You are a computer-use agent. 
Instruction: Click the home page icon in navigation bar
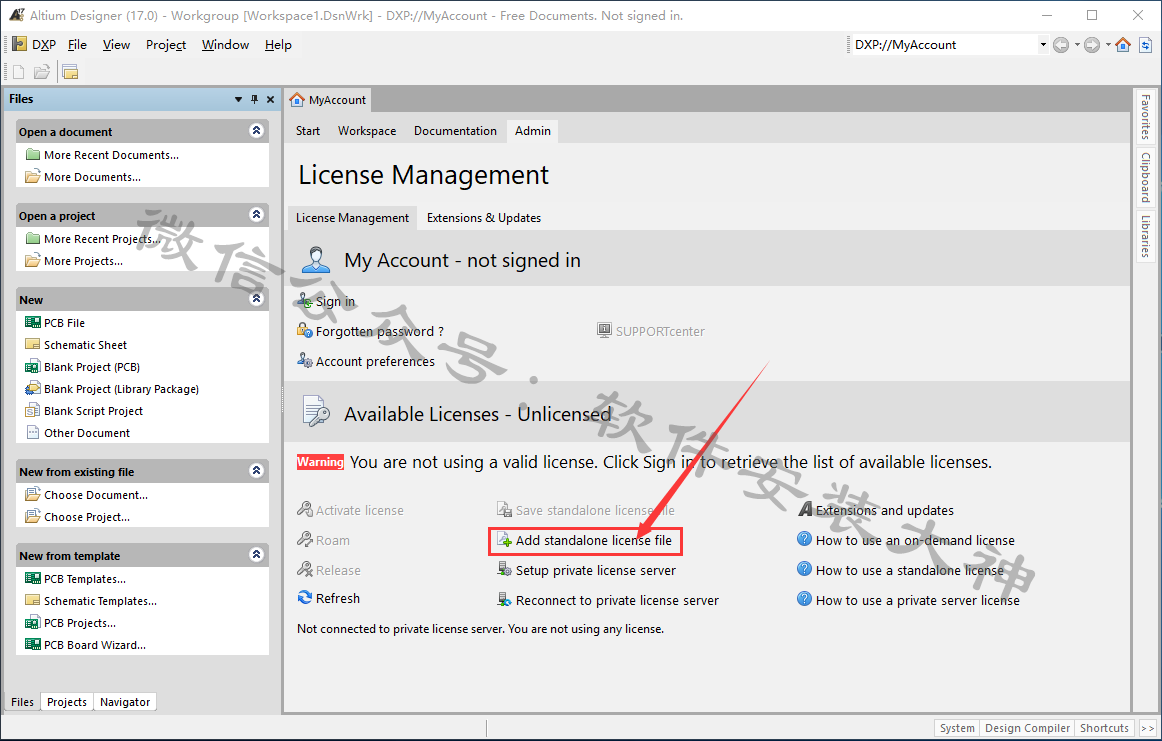coord(1123,44)
